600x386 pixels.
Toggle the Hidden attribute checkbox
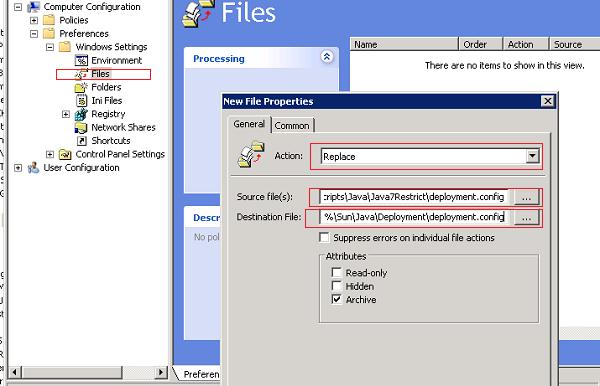(336, 286)
